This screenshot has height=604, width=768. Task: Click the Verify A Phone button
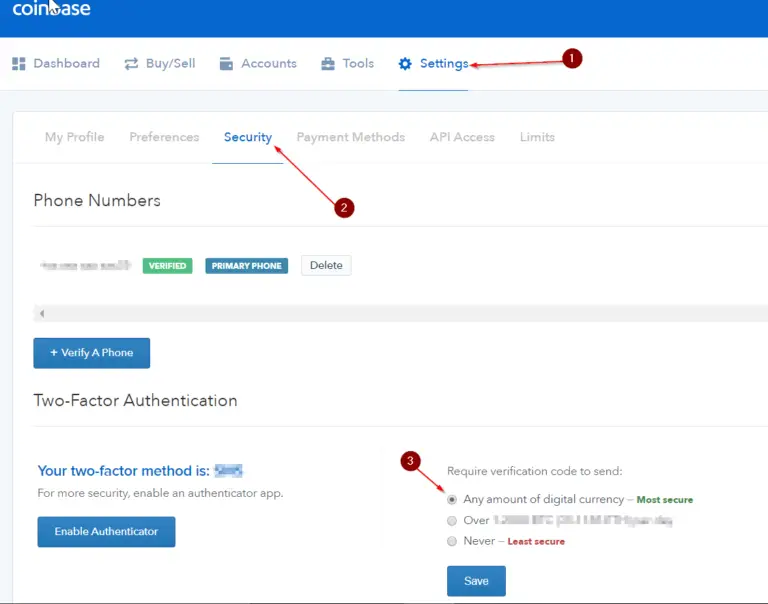tap(92, 353)
